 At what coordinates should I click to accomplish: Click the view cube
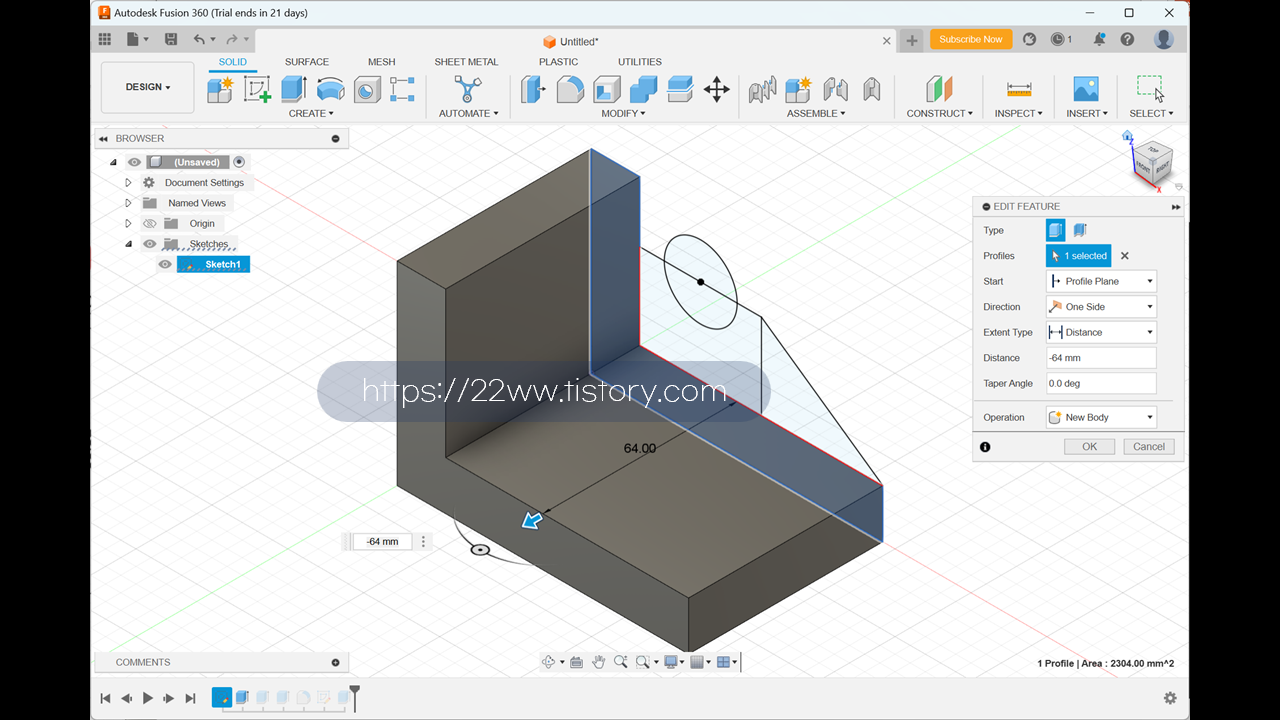1152,163
